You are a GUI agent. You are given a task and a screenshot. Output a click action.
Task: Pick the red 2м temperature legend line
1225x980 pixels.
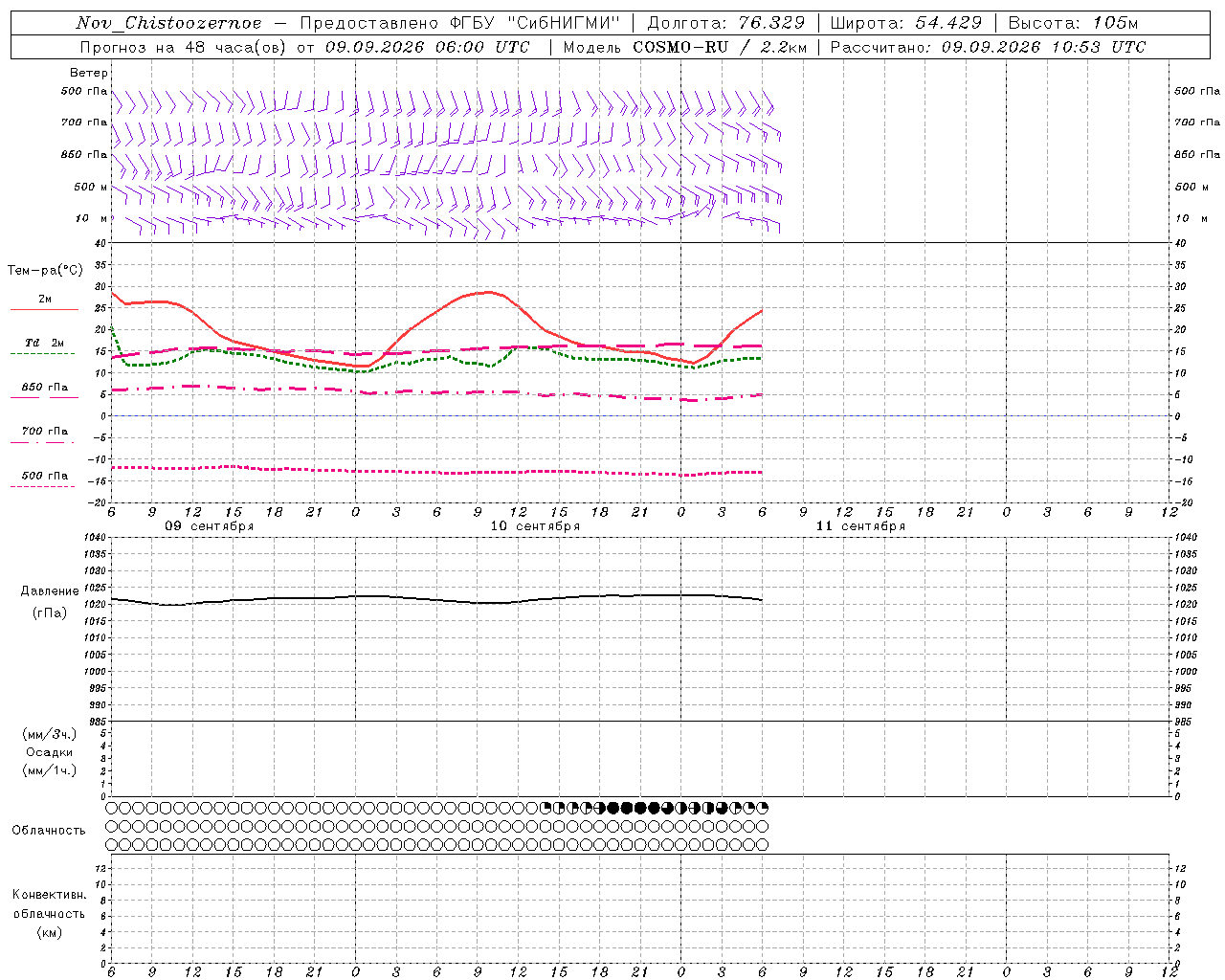[44, 310]
